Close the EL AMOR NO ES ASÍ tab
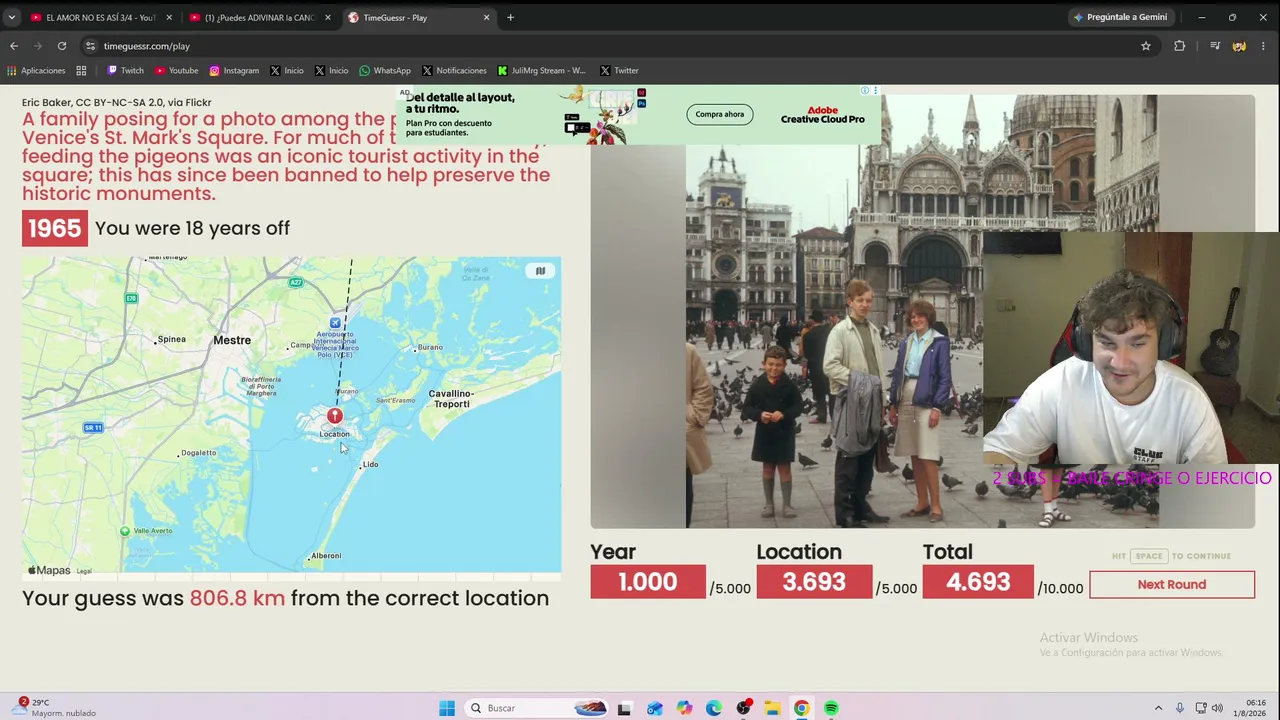 (x=169, y=17)
